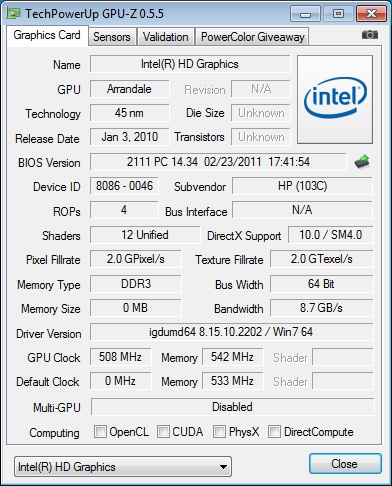The image size is (392, 486).
Task: Click Subvendor field HP (103C)
Action: click(x=302, y=186)
